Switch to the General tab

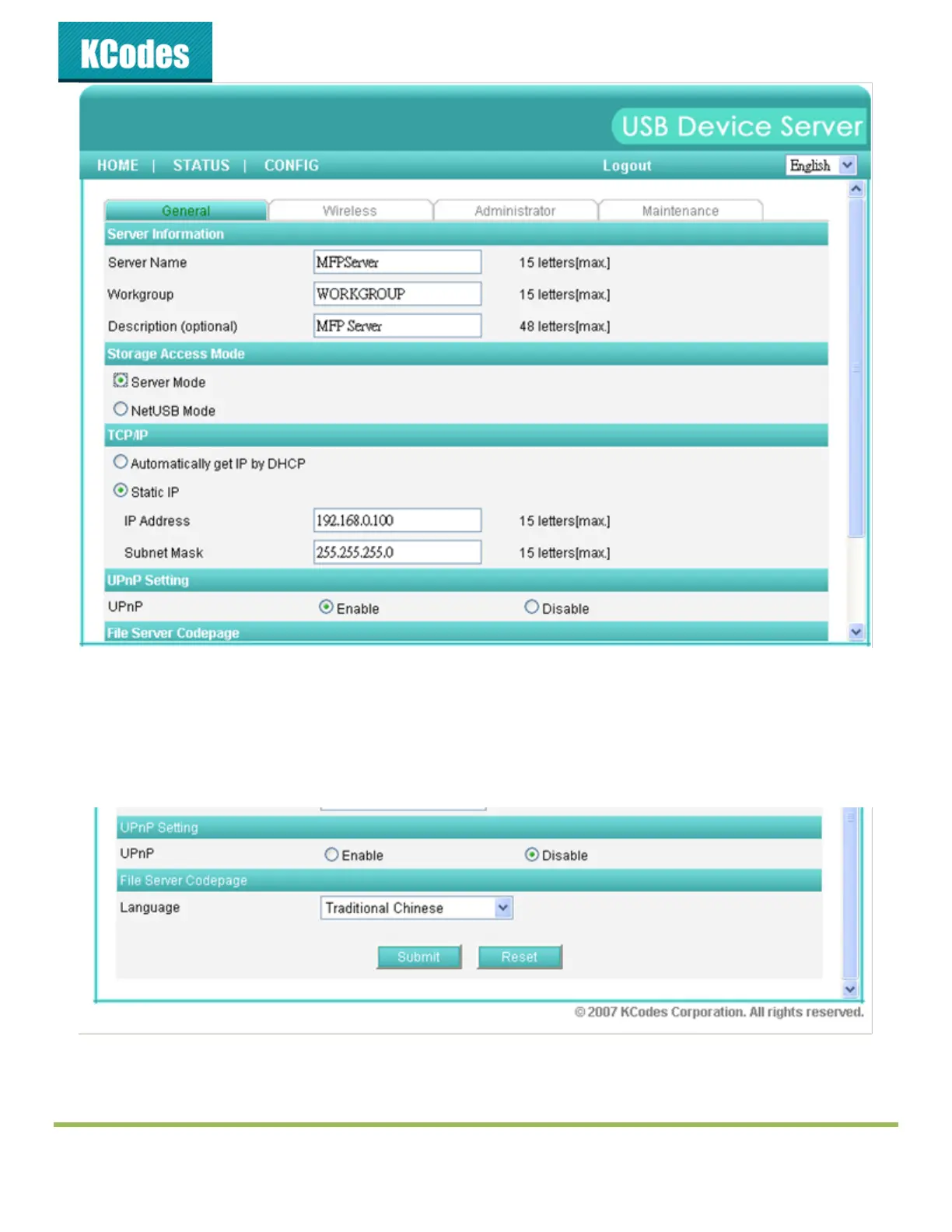pyautogui.click(x=186, y=211)
